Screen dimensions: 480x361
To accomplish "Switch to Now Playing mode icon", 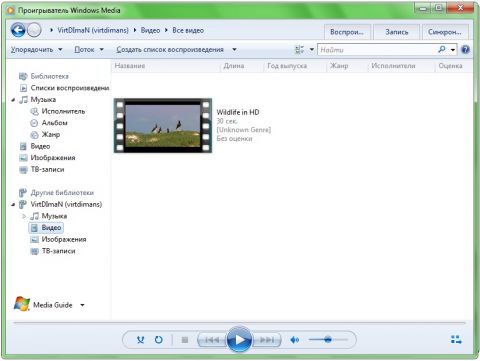I will (x=456, y=340).
